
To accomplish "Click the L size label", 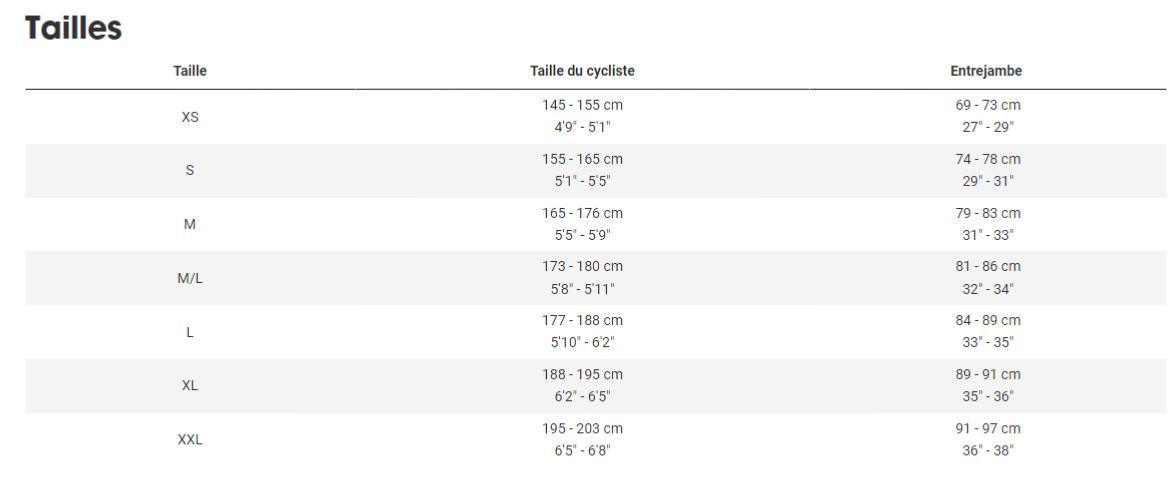I will point(190,332).
